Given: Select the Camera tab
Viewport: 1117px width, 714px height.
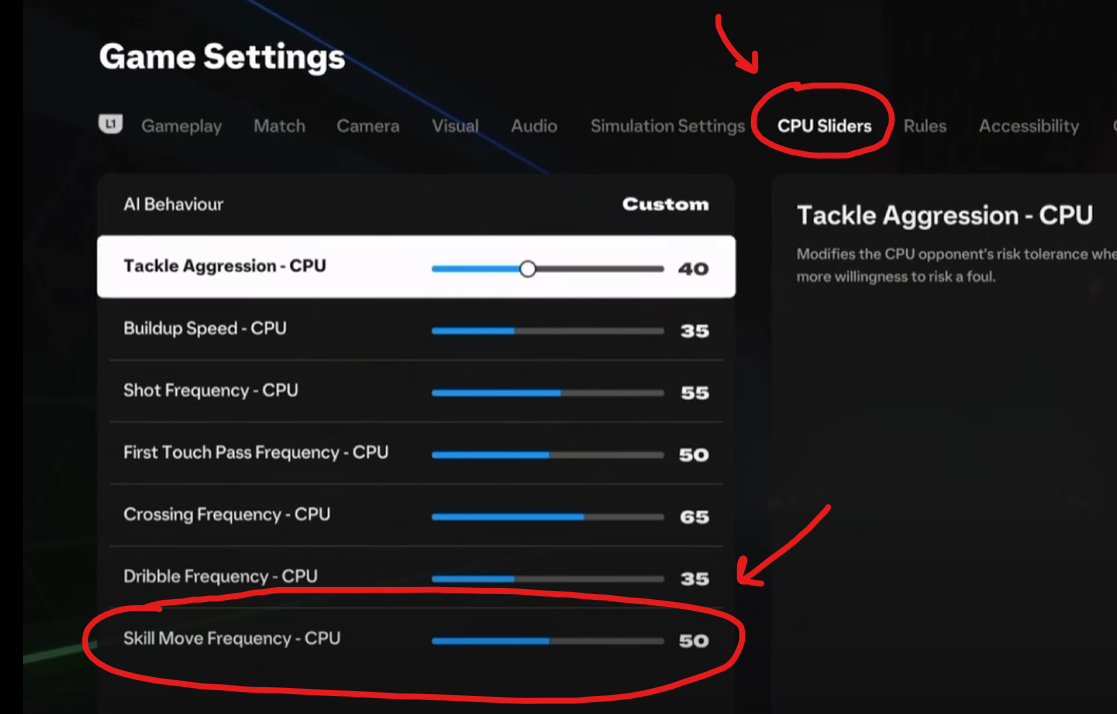Looking at the screenshot, I should (368, 126).
